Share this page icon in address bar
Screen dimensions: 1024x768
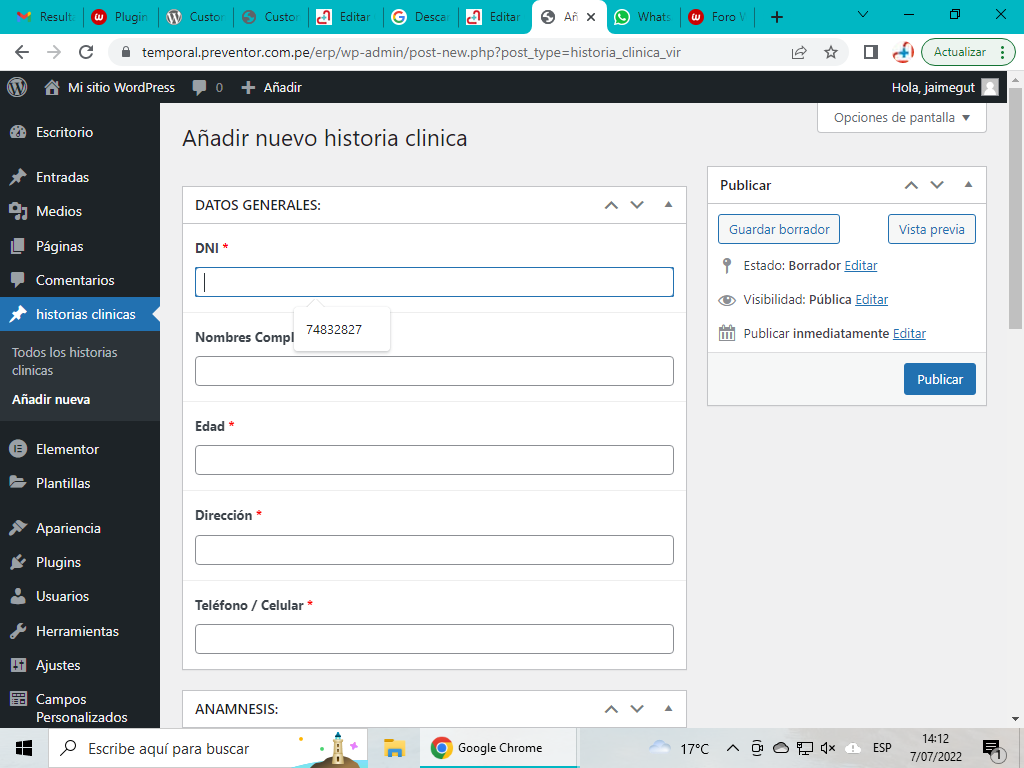799,52
